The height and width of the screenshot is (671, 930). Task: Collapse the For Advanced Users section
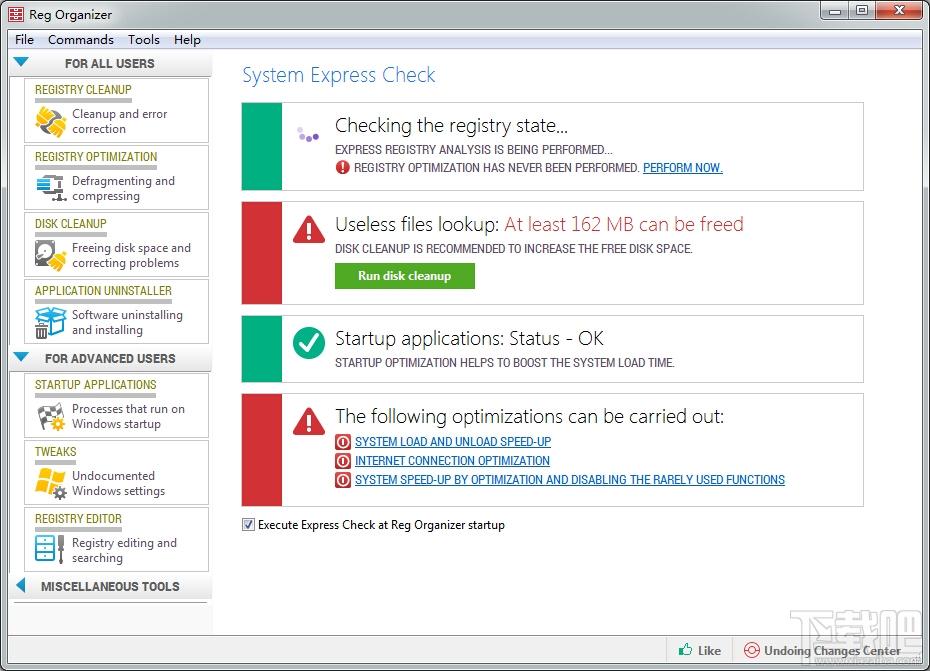point(21,357)
